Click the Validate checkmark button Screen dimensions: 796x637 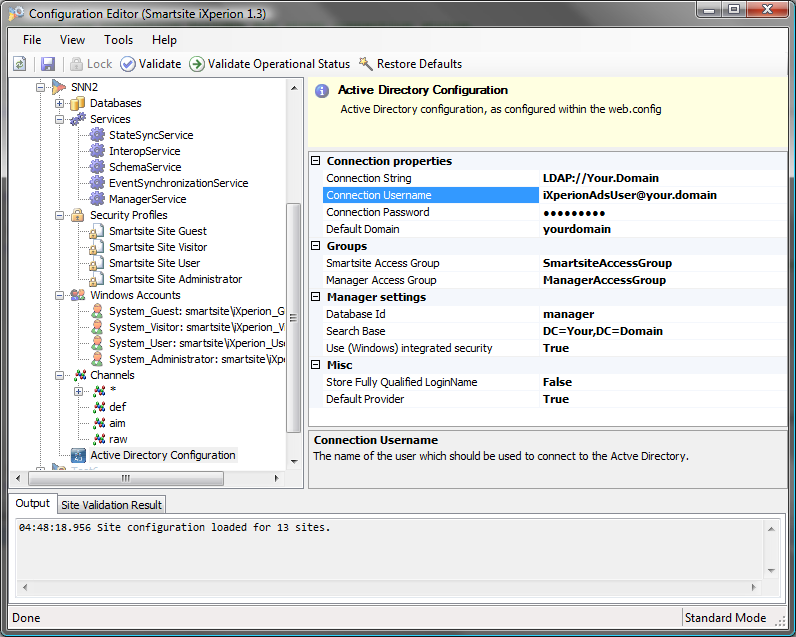151,64
